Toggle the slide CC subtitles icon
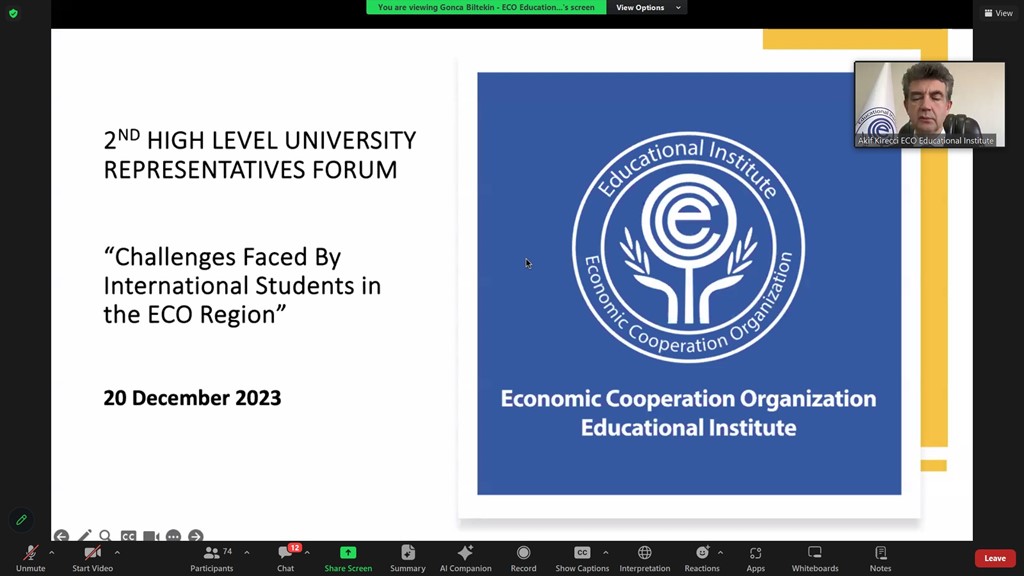This screenshot has height=576, width=1024. click(128, 536)
